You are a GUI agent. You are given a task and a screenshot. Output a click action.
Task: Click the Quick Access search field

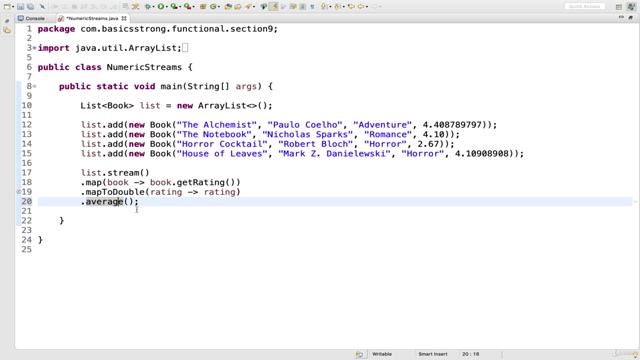(584, 7)
